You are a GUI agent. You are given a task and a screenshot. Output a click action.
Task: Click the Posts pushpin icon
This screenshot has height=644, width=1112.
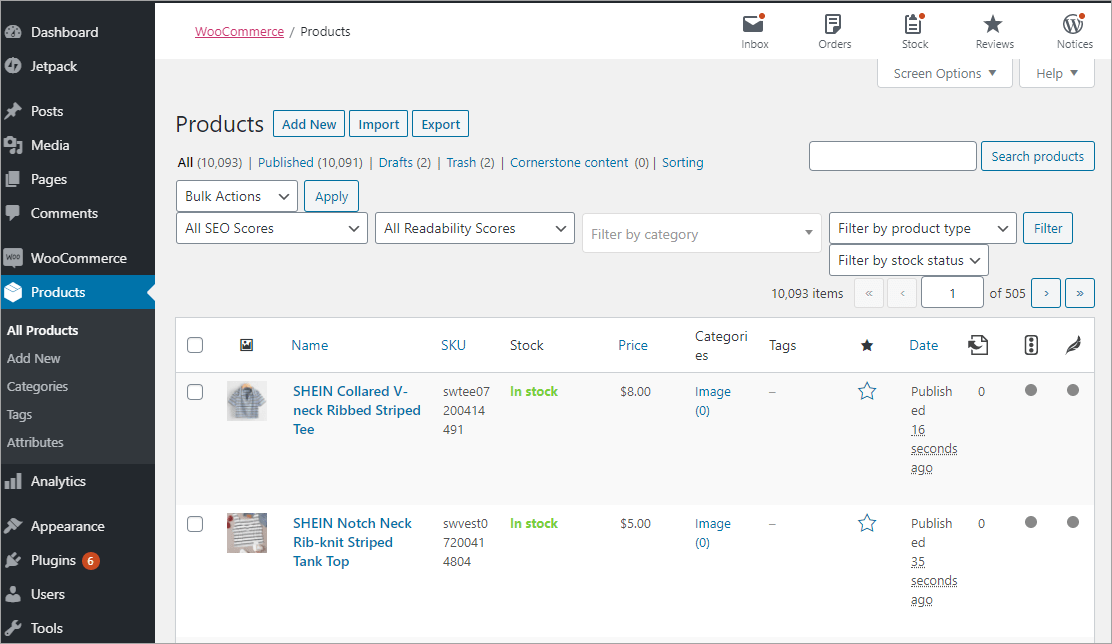pyautogui.click(x=13, y=111)
